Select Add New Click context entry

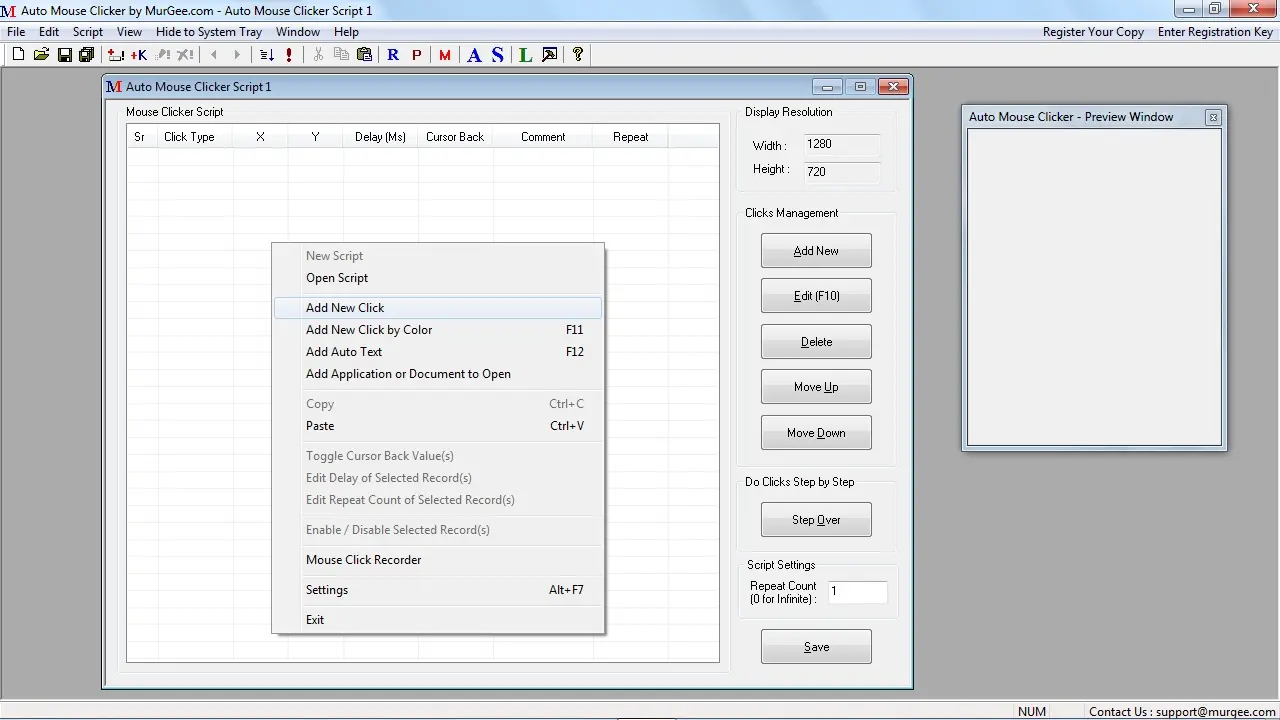pyautogui.click(x=438, y=308)
